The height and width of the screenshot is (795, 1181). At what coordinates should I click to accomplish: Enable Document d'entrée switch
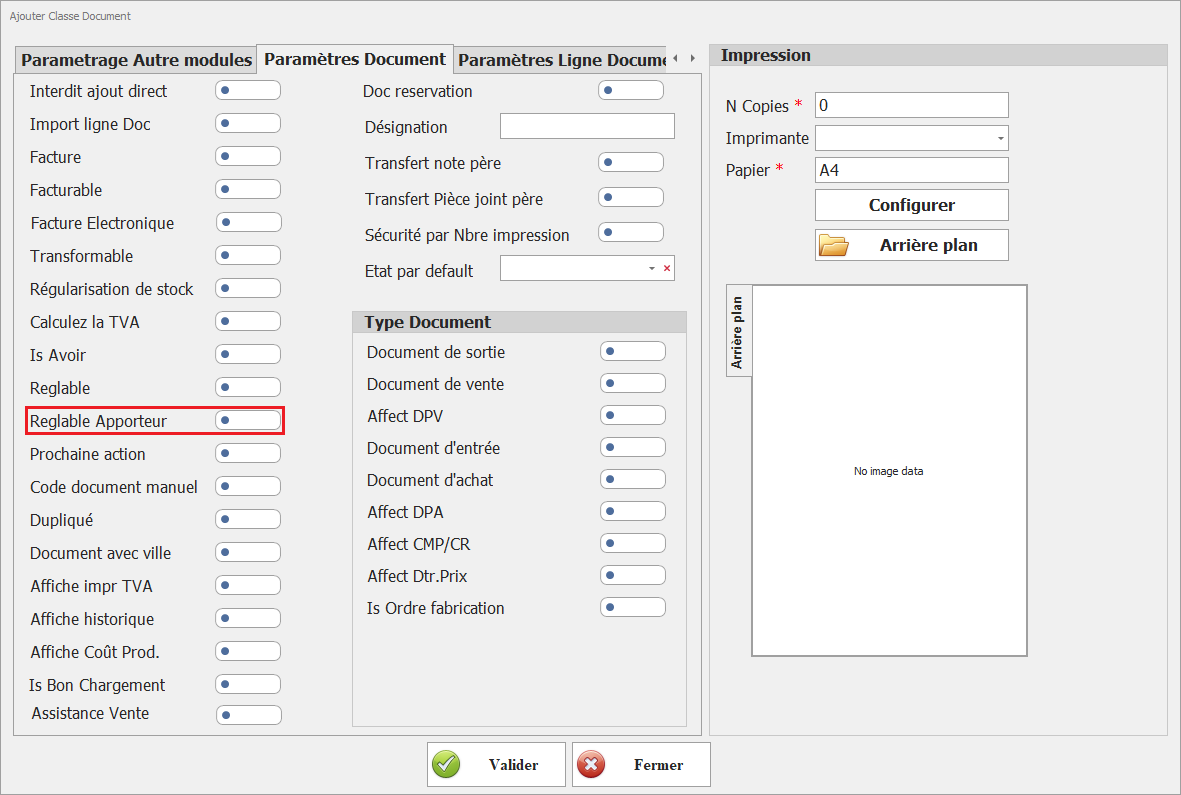click(633, 447)
